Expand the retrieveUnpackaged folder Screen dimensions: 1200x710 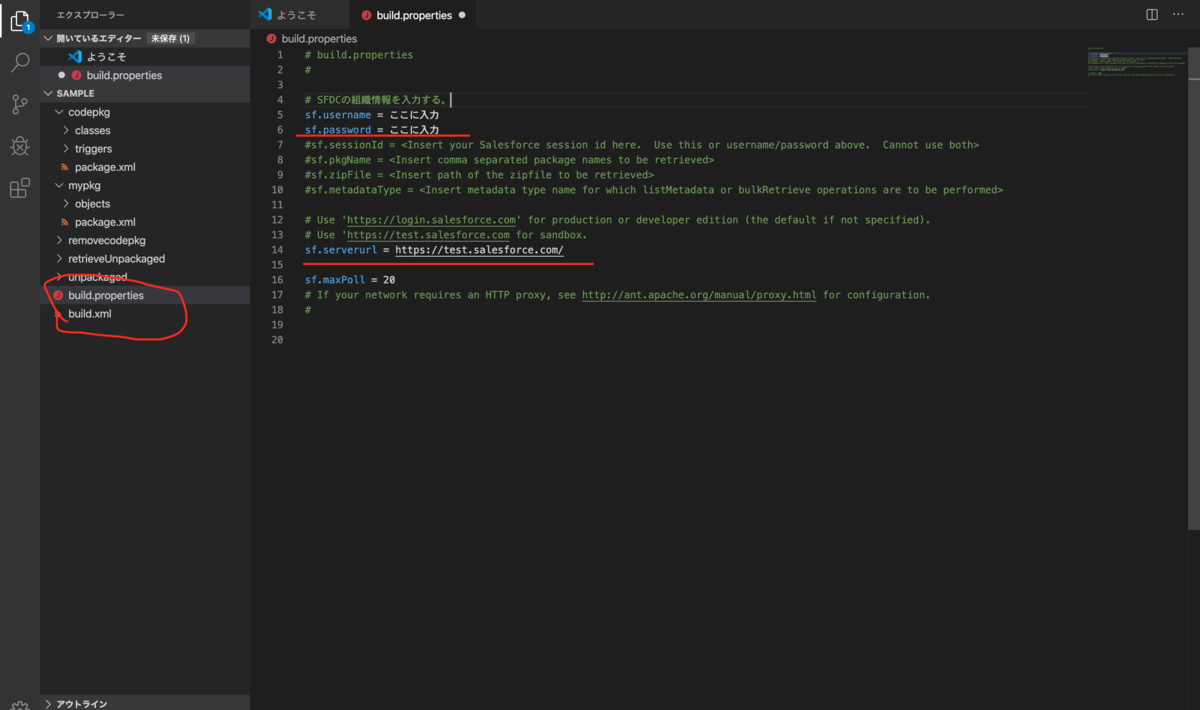click(58, 259)
